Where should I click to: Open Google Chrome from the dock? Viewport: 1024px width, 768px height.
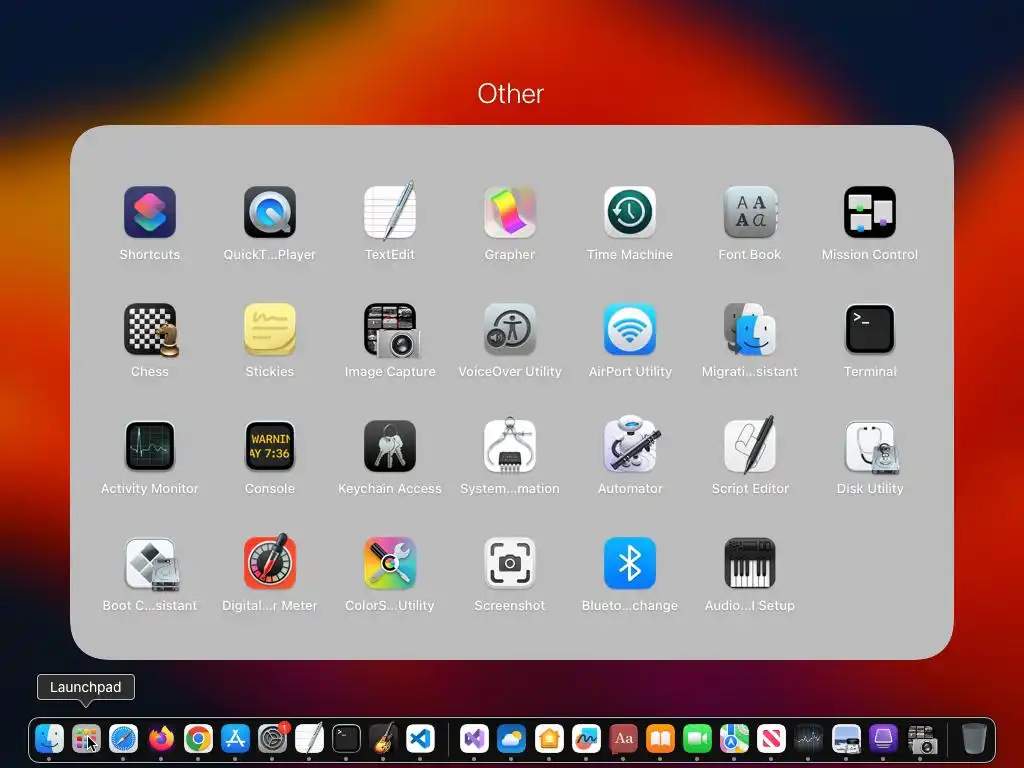click(x=198, y=739)
